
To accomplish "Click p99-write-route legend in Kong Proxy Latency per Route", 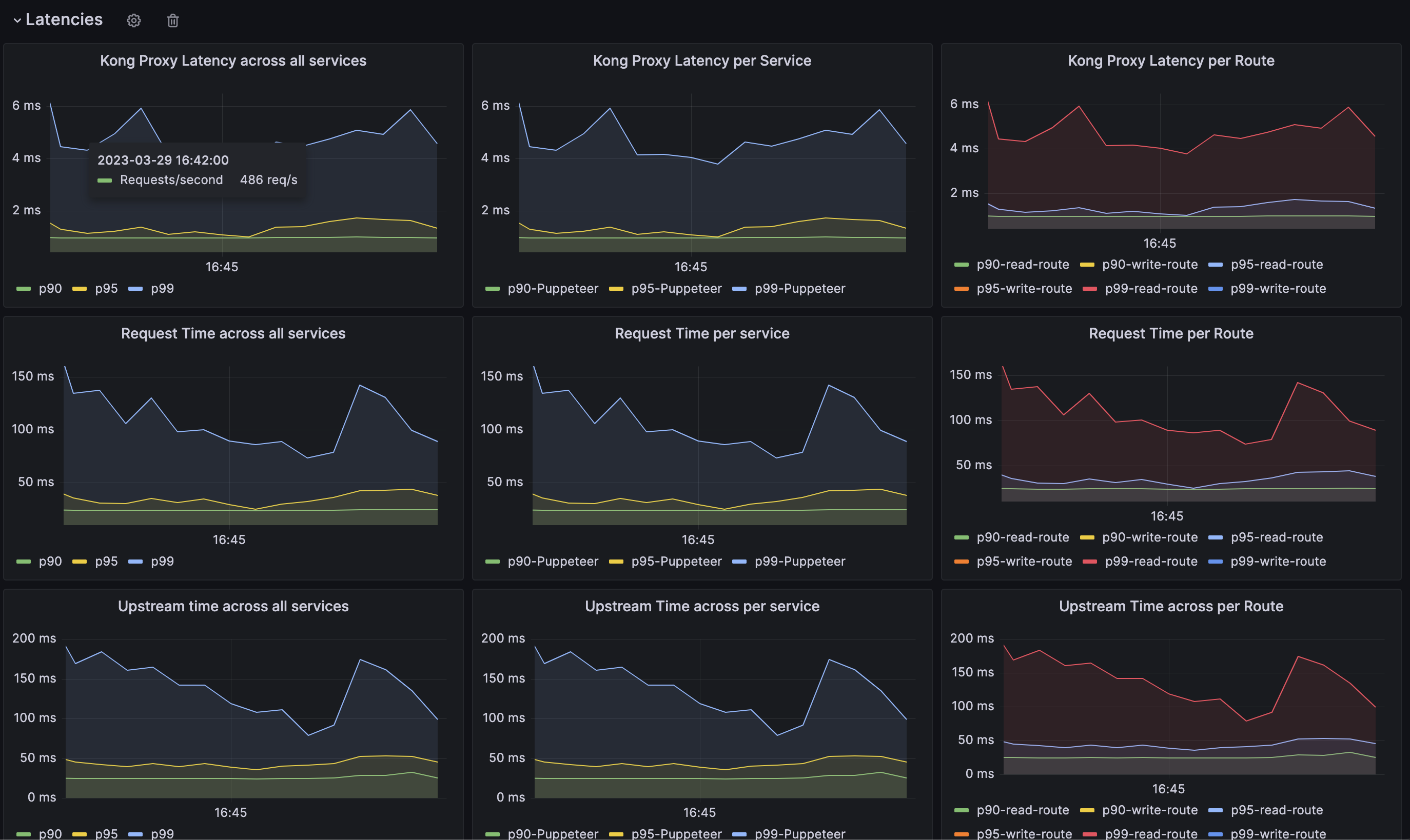I will point(1278,289).
